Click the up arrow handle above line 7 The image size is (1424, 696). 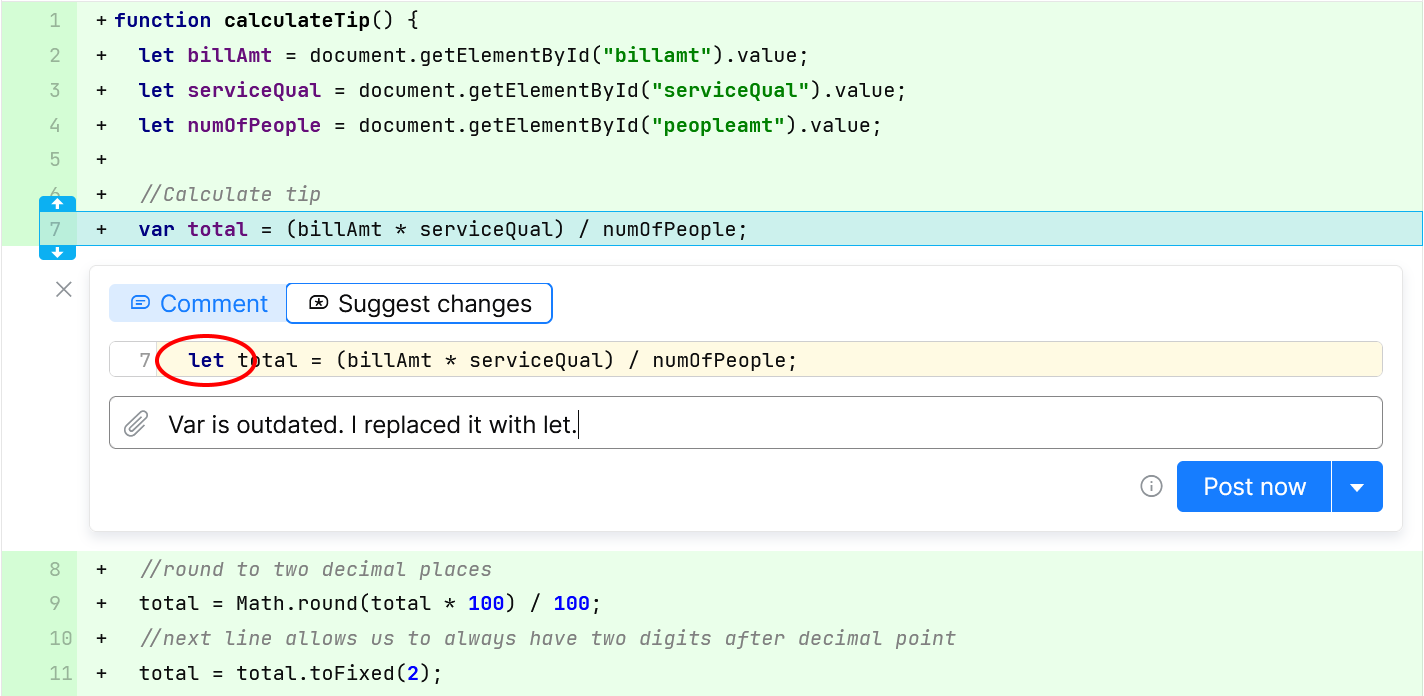[x=57, y=203]
